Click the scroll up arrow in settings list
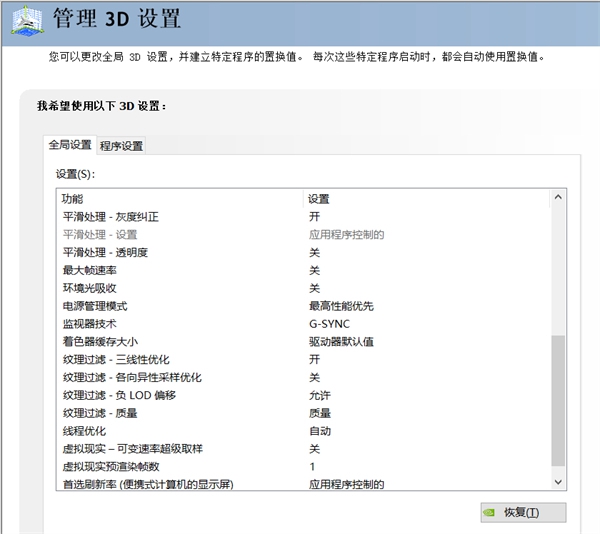Viewport: 600px width, 534px height. click(558, 197)
